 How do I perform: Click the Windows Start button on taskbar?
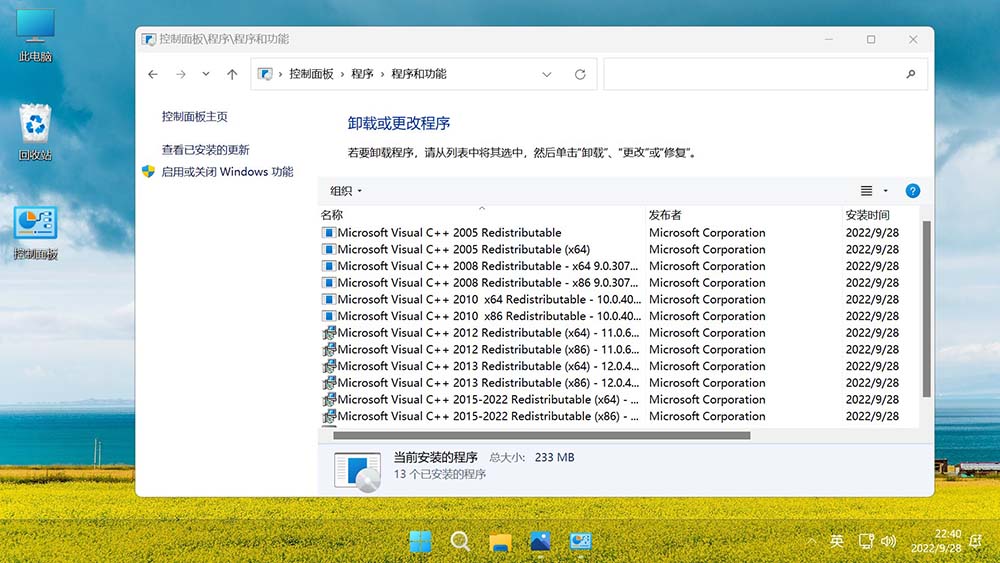point(421,541)
